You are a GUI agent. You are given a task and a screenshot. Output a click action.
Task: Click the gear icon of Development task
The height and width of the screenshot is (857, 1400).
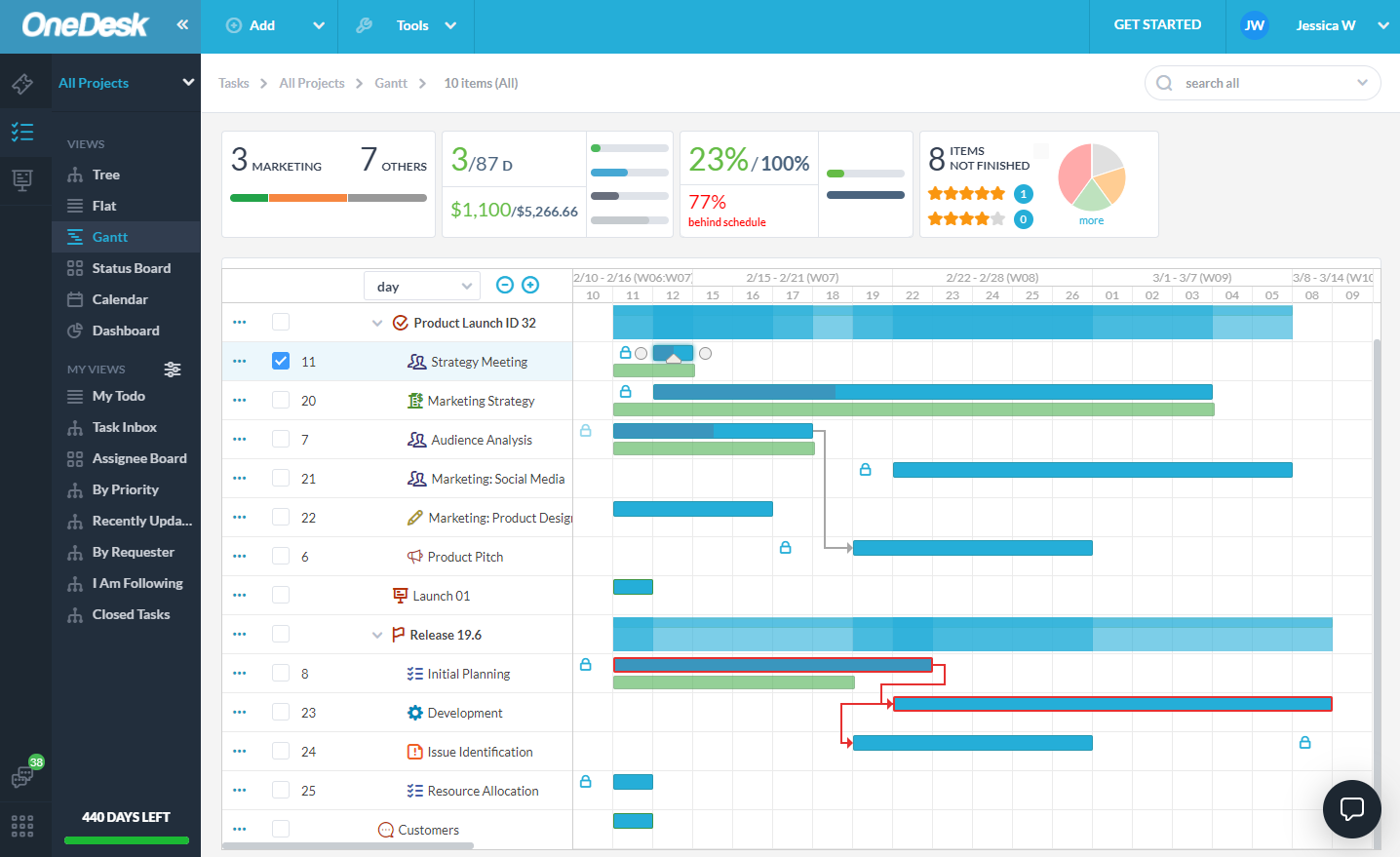pos(415,713)
